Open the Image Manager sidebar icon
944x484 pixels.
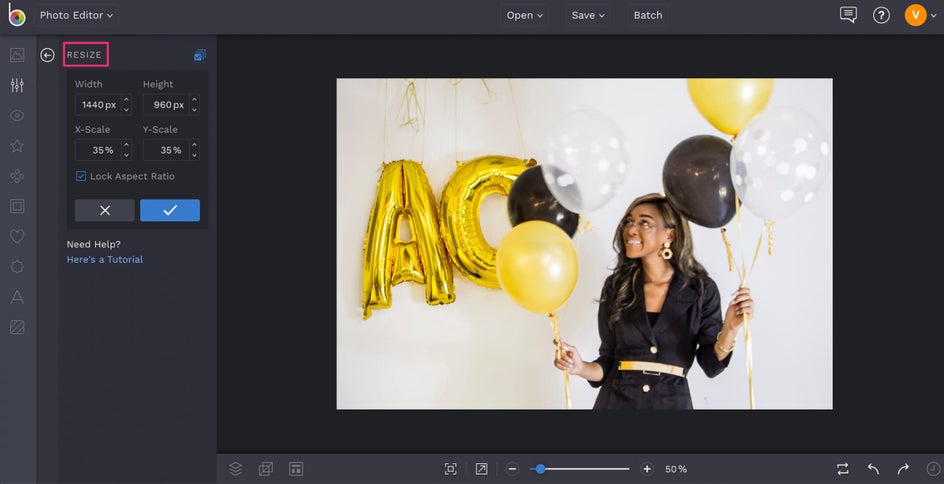click(17, 55)
